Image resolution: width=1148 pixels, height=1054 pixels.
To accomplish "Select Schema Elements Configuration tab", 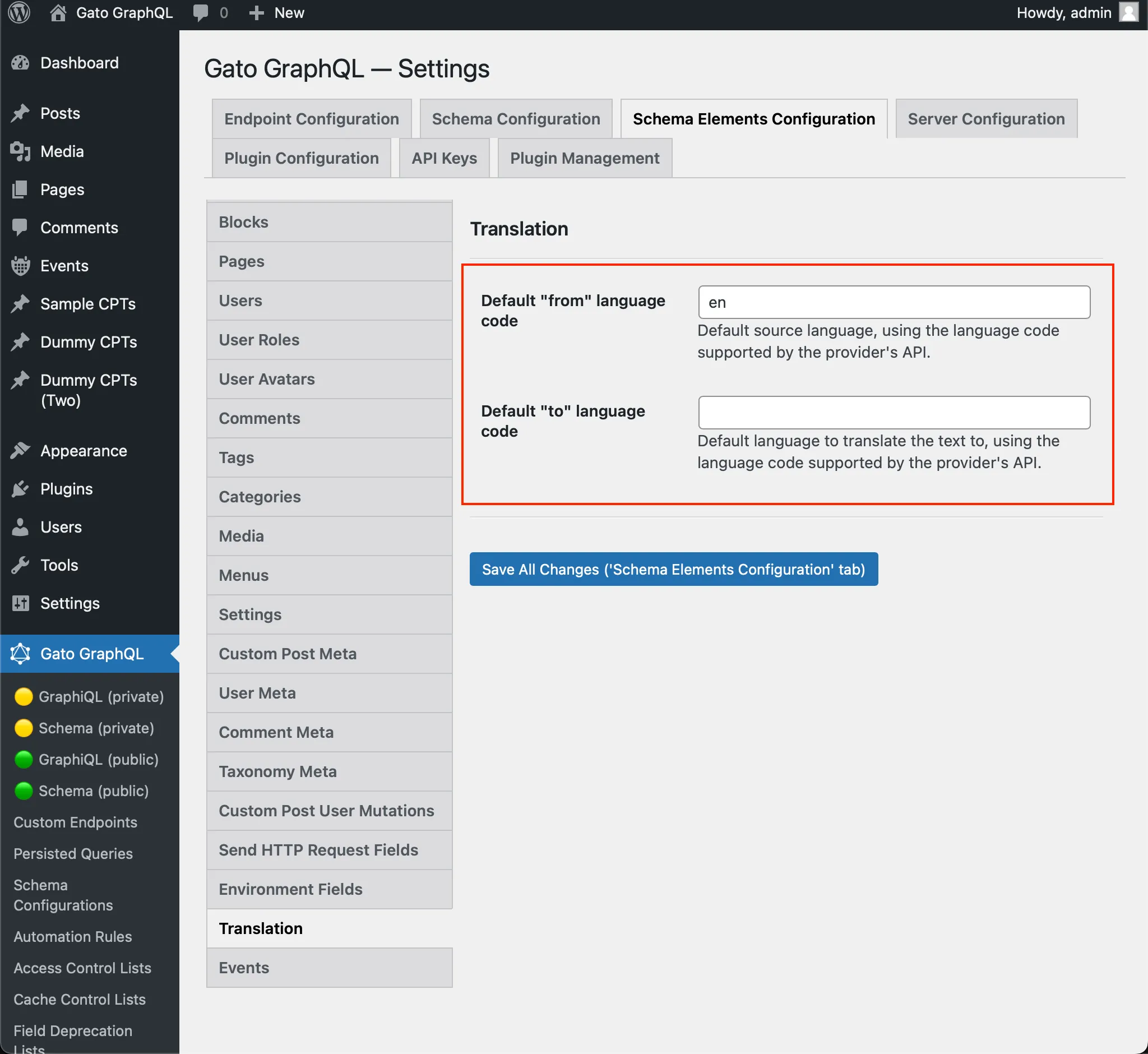I will pos(753,119).
